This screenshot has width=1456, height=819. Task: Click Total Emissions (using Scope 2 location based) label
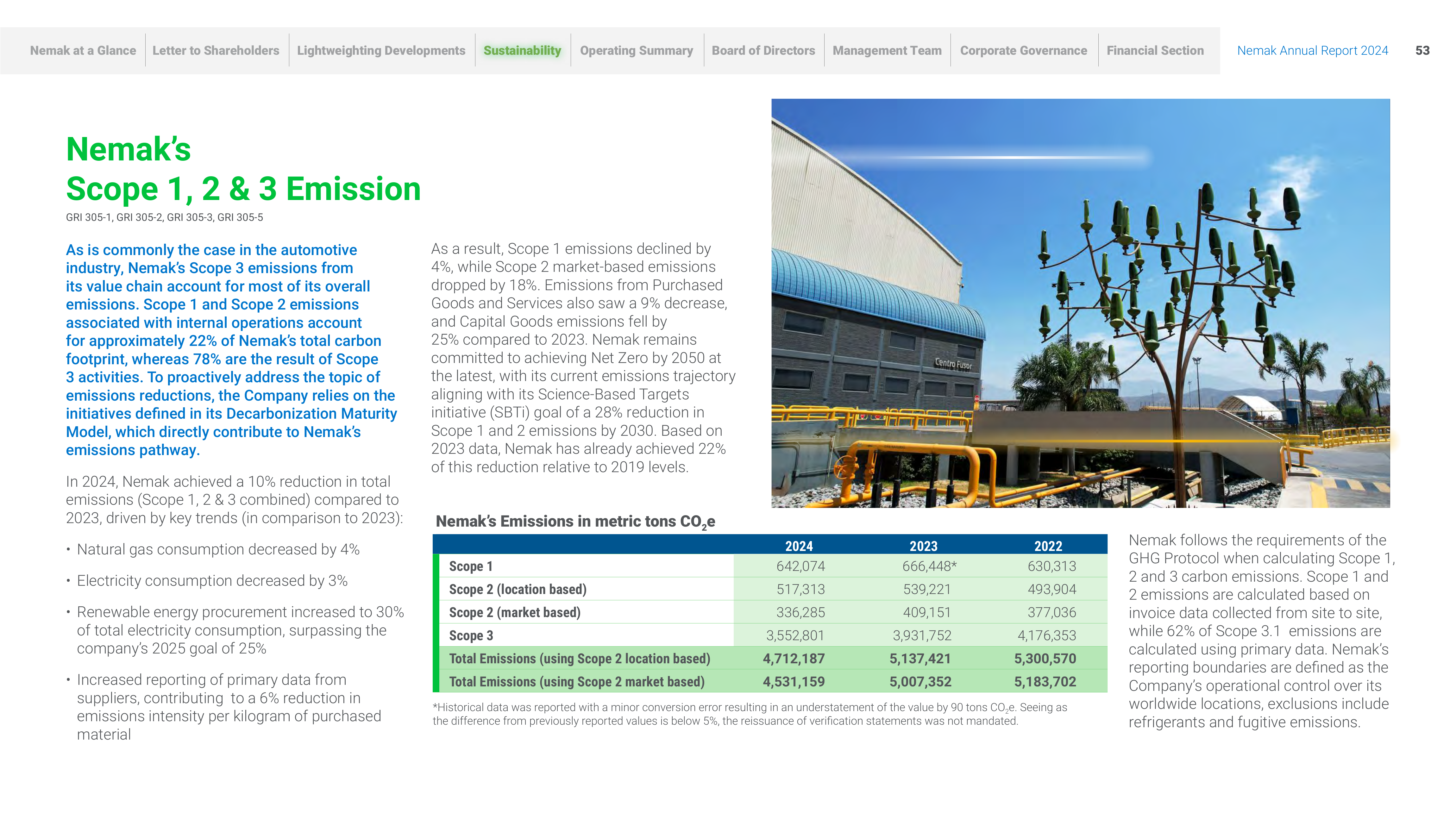click(x=580, y=659)
